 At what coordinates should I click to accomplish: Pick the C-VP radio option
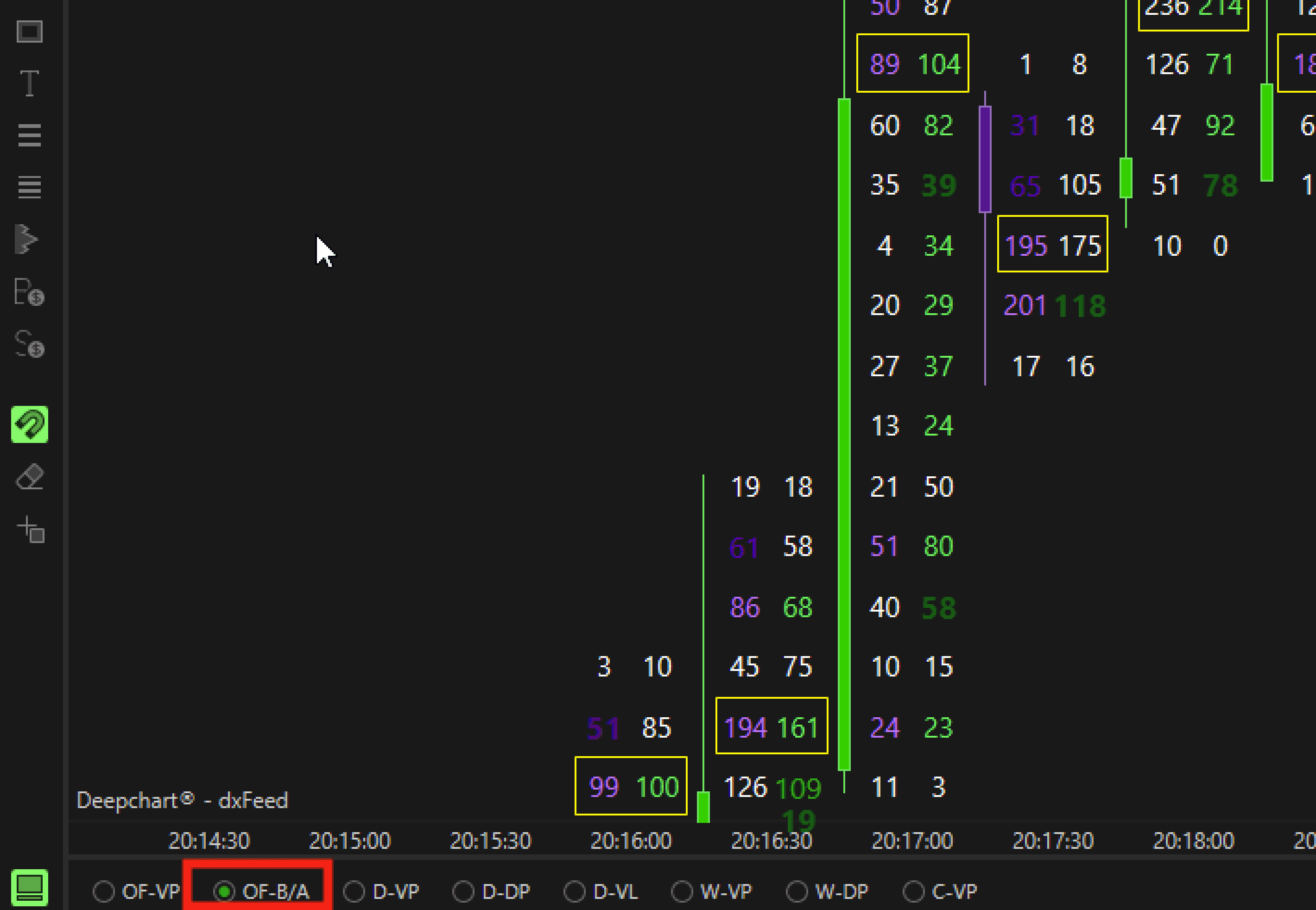pyautogui.click(x=913, y=891)
